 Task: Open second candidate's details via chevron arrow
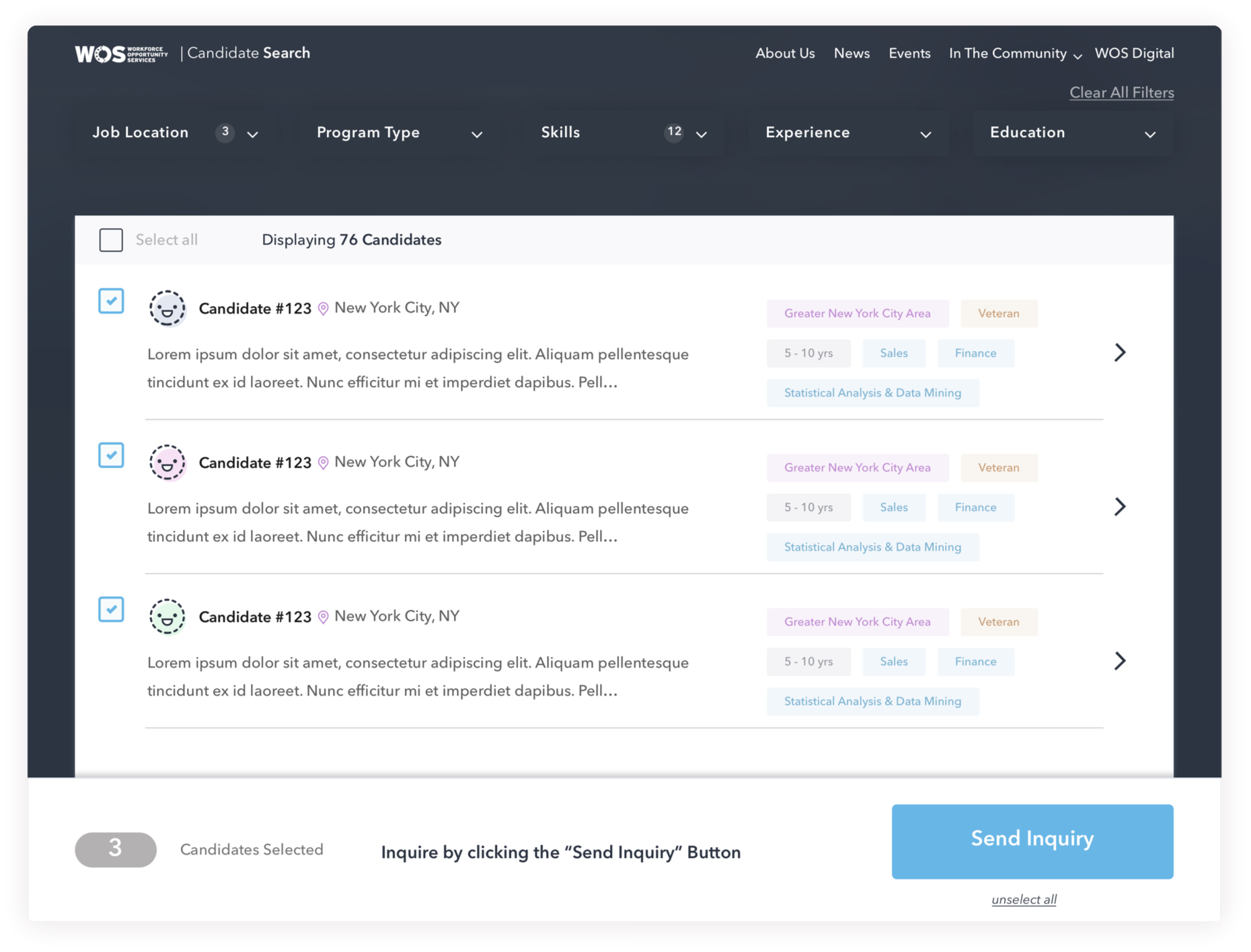pyautogui.click(x=1120, y=506)
